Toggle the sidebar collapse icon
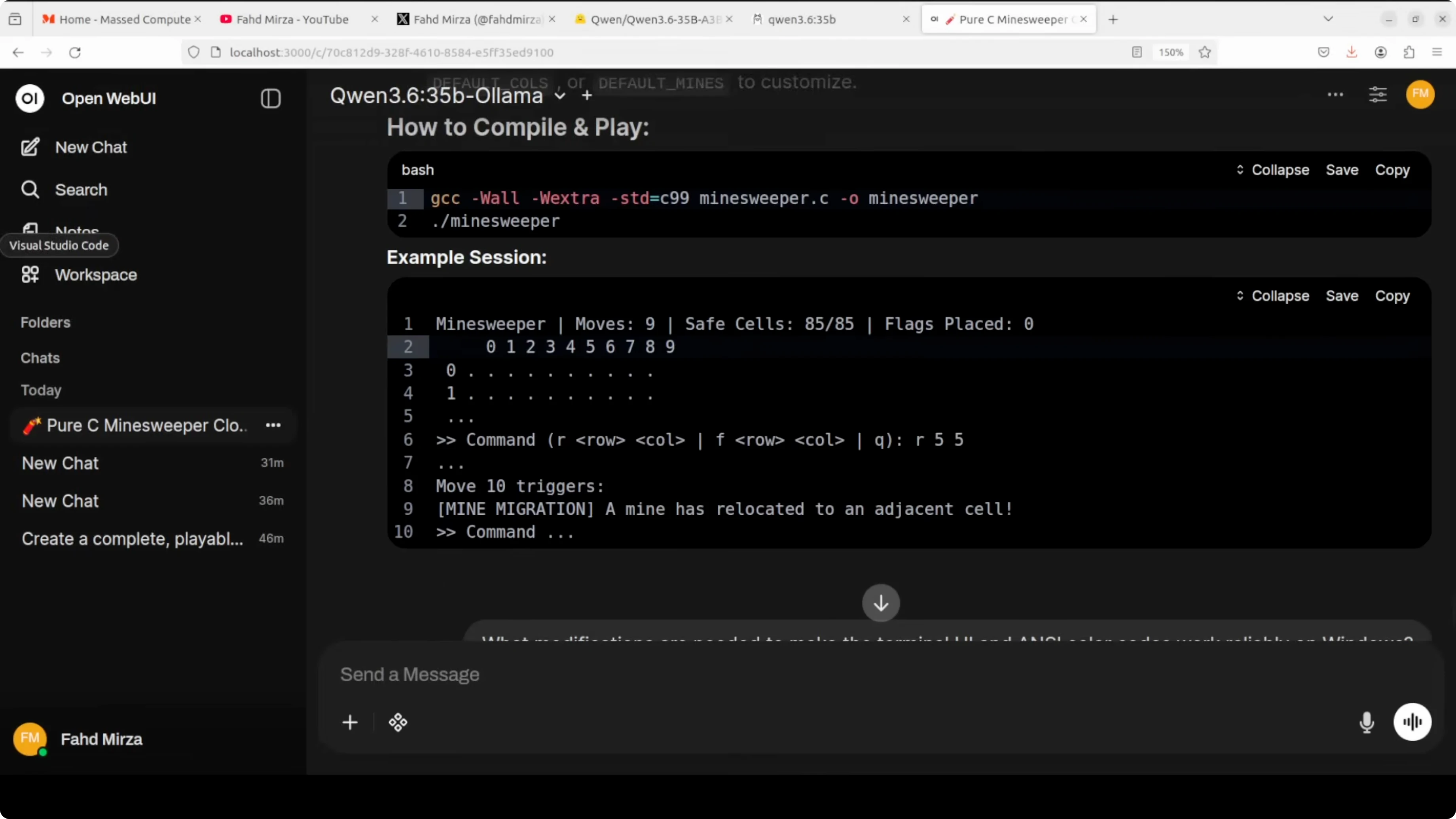 pyautogui.click(x=270, y=99)
